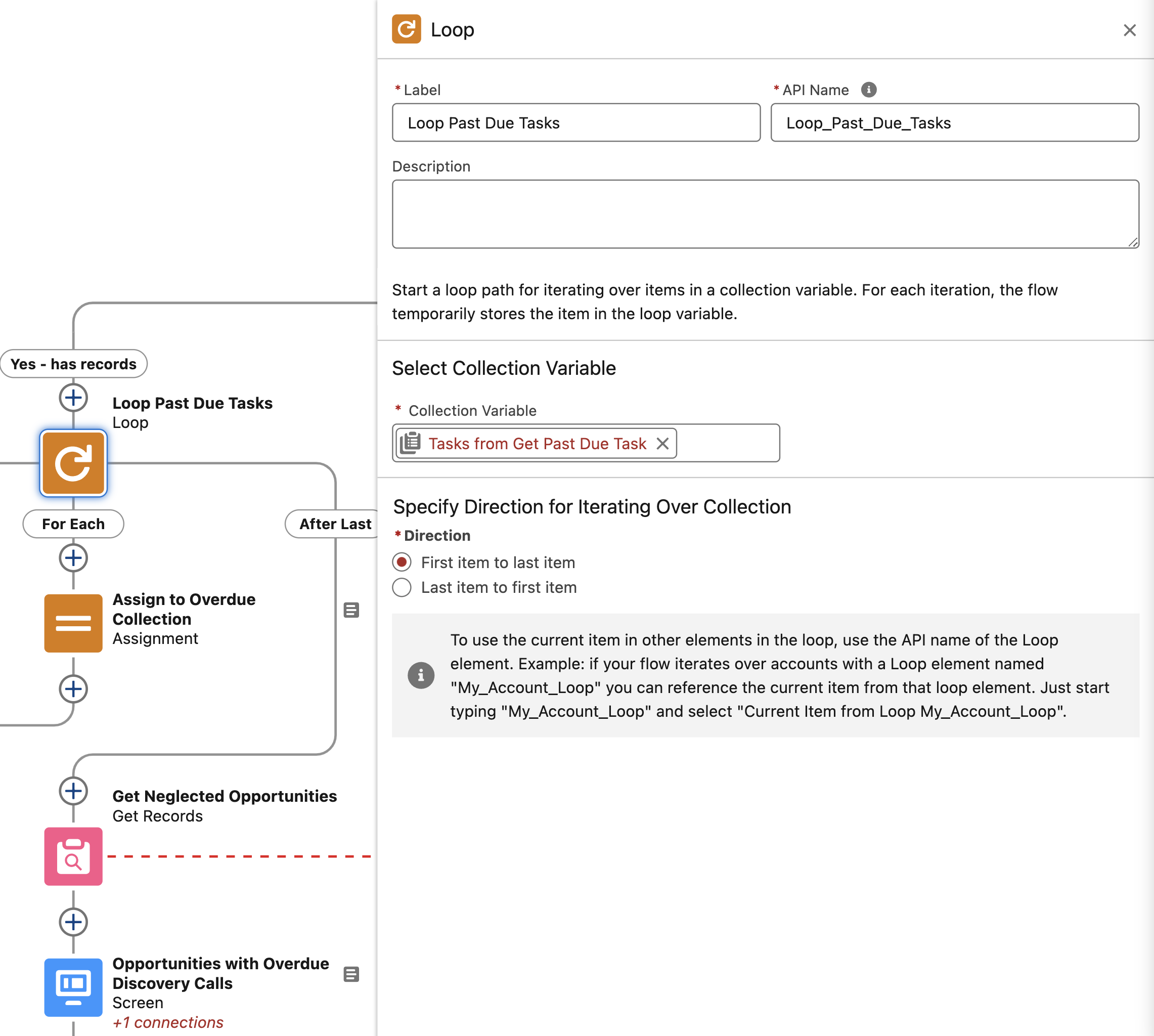Click the Opportunities with Overdue Discovery Calls label
Image resolution: width=1154 pixels, height=1036 pixels.
pos(221,973)
